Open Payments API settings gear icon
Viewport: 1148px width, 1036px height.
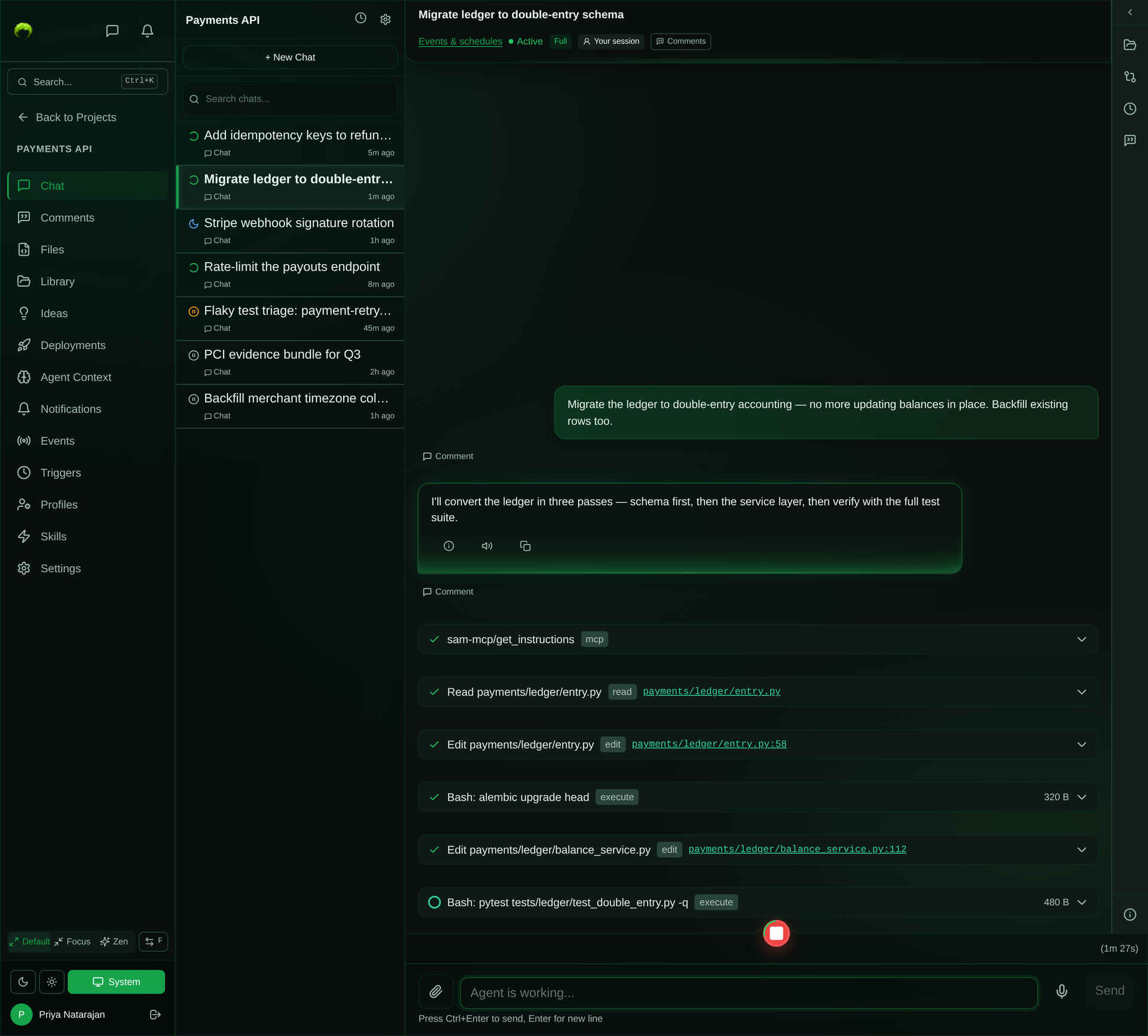tap(386, 20)
